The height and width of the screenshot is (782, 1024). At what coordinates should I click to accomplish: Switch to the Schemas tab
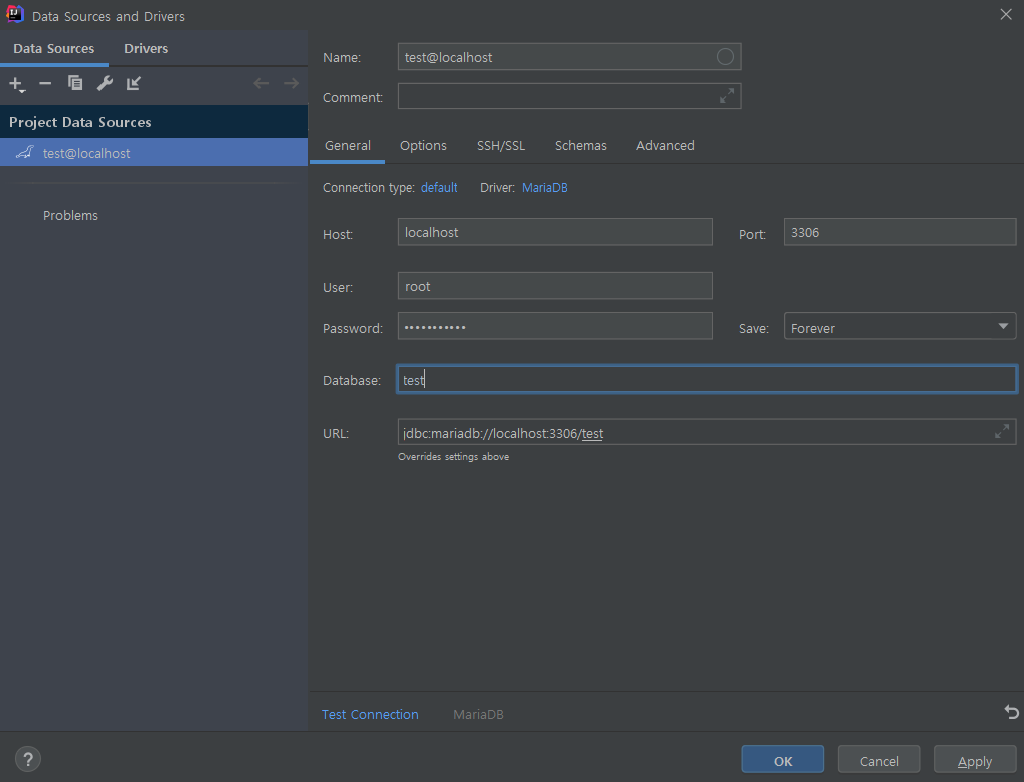(x=581, y=145)
